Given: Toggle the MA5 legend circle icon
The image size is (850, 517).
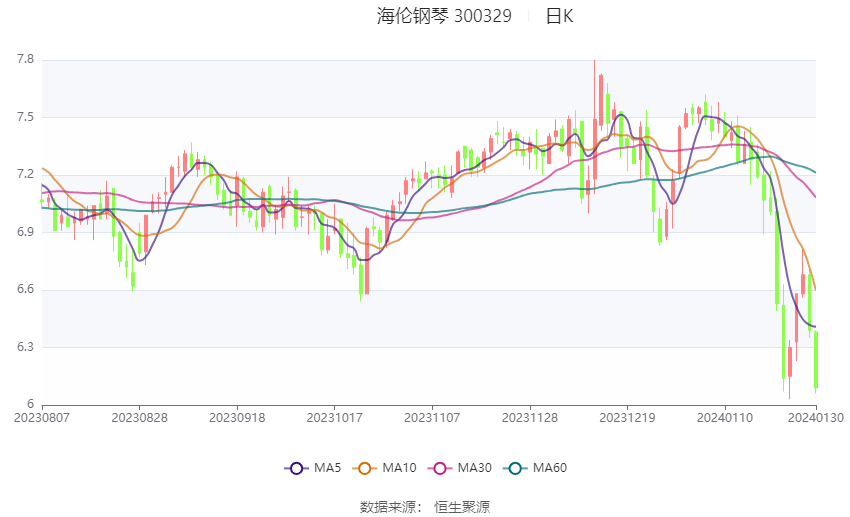Looking at the screenshot, I should 296,468.
